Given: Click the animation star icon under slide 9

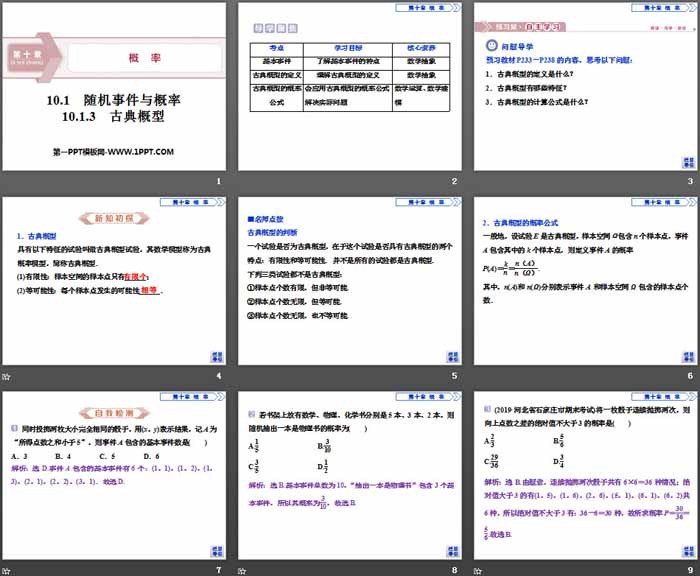Looking at the screenshot, I should 476,571.
